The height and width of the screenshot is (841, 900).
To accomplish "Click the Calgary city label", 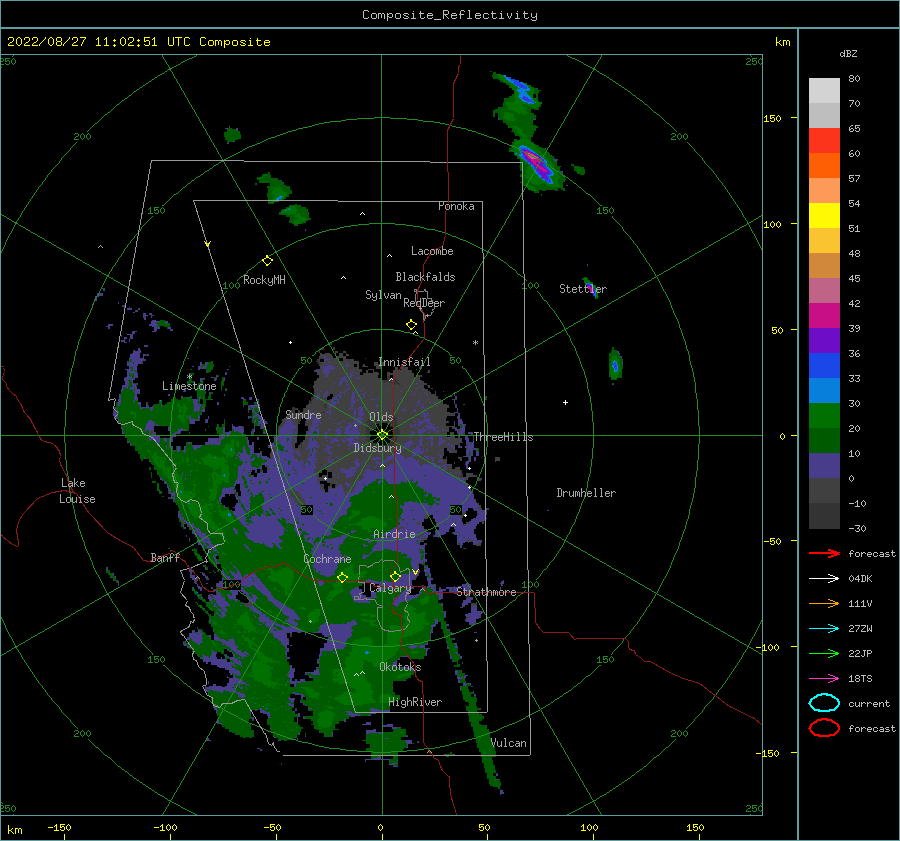I will tap(390, 588).
